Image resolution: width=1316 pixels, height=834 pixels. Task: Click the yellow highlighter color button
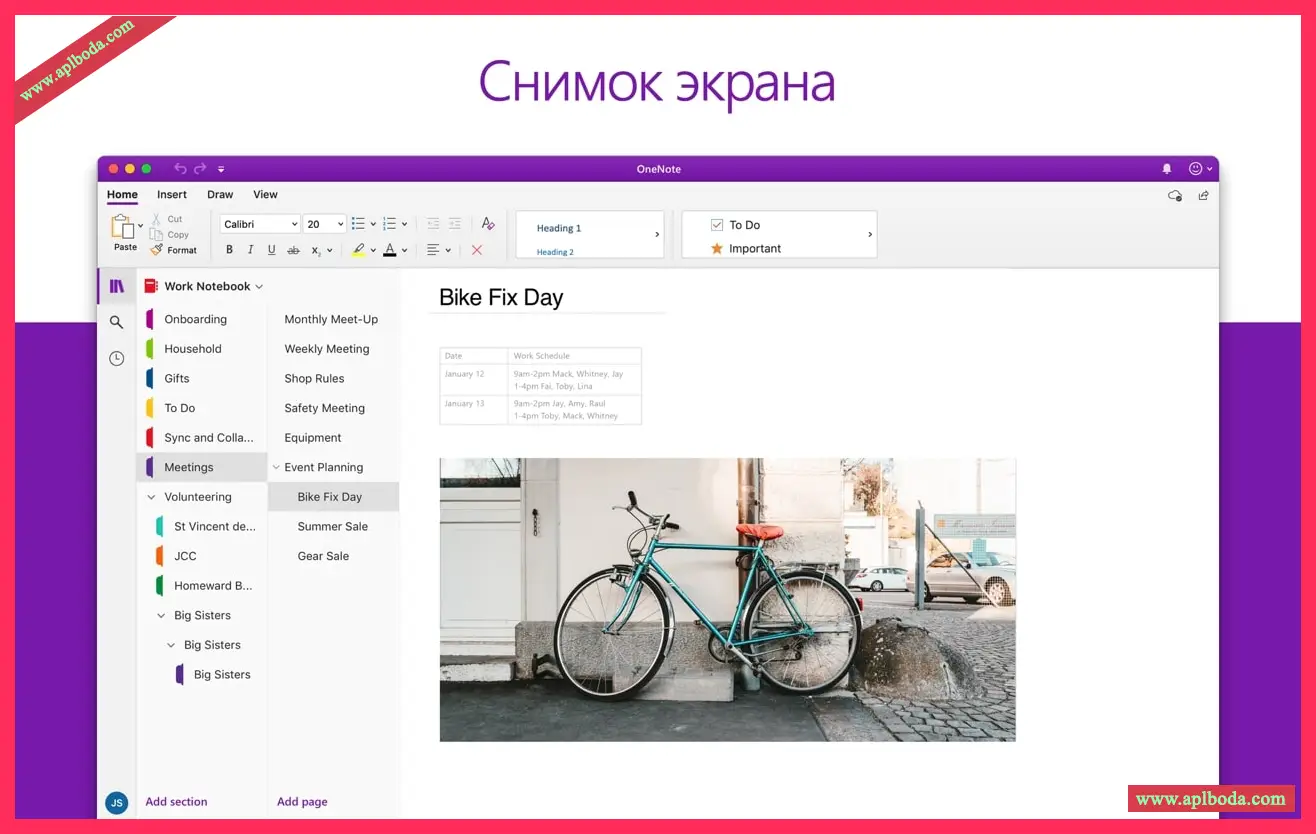coord(358,250)
